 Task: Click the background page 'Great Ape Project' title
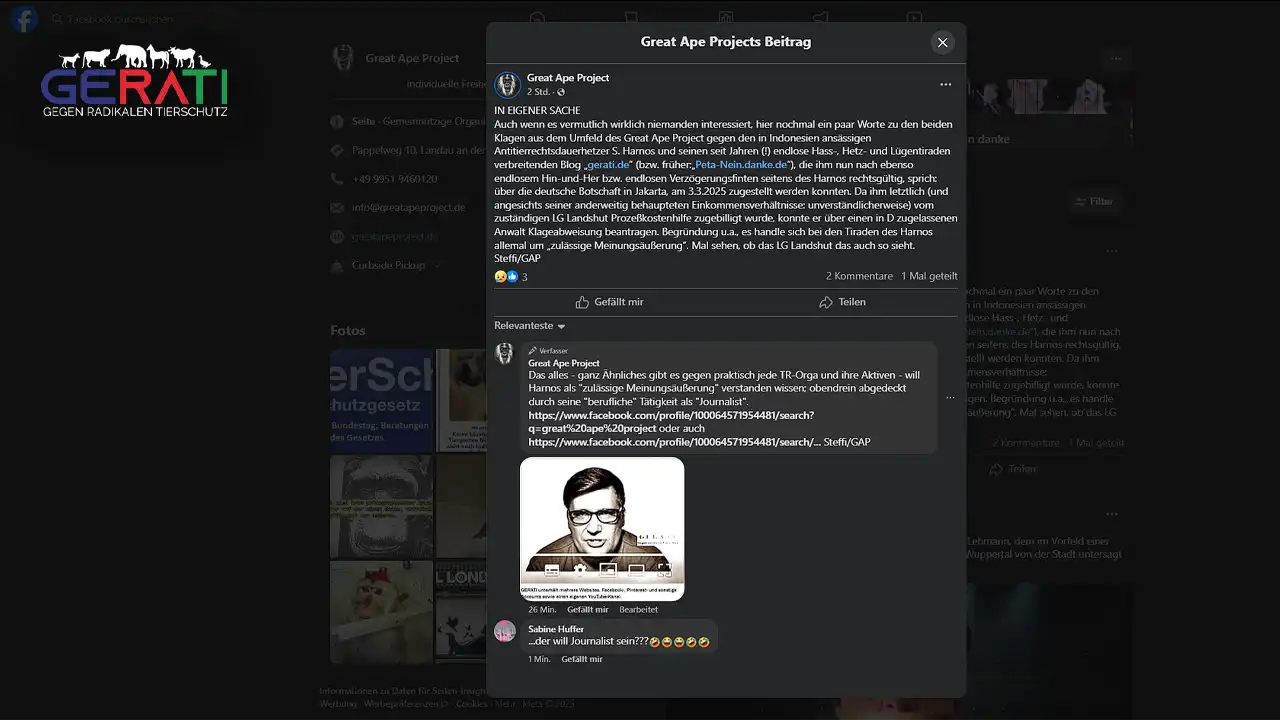[412, 58]
